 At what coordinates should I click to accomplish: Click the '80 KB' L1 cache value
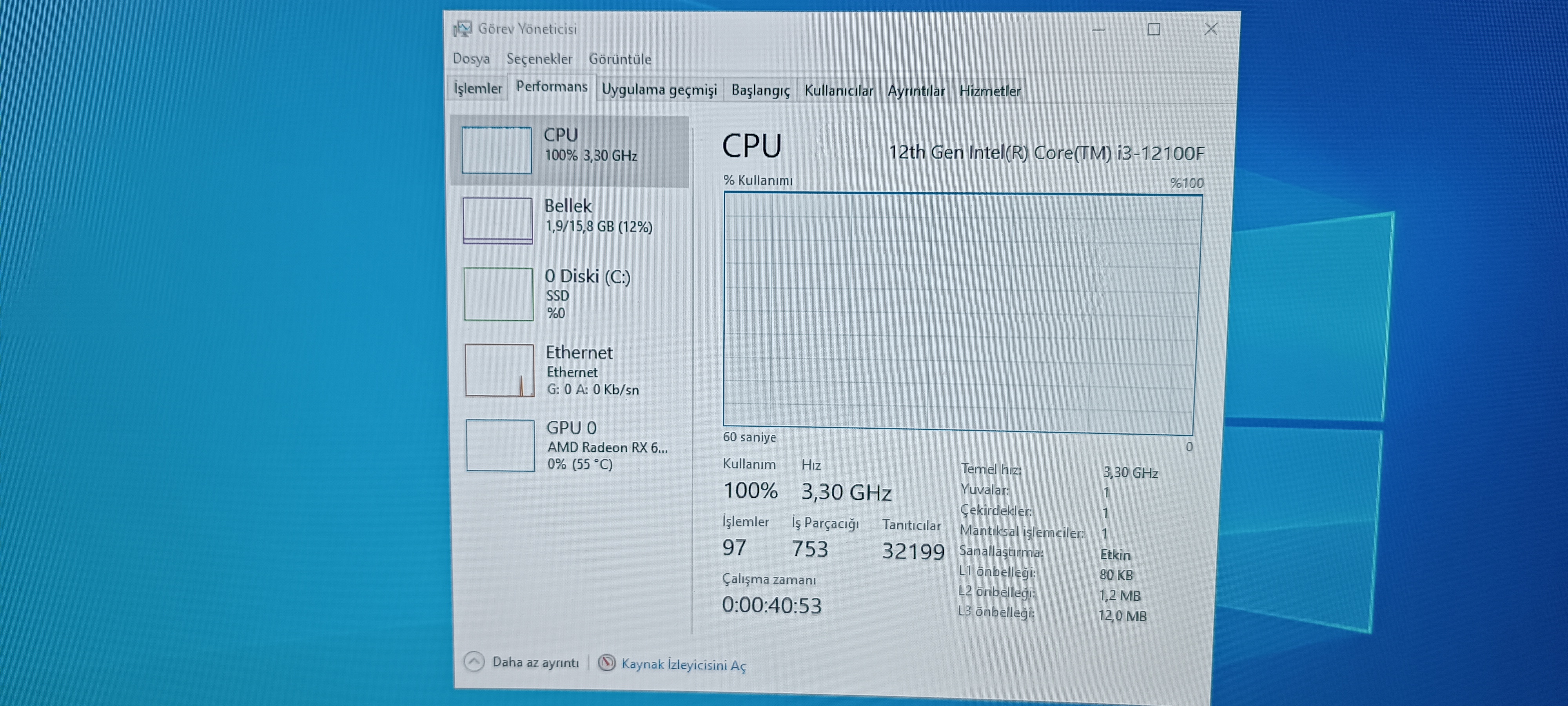1116,575
